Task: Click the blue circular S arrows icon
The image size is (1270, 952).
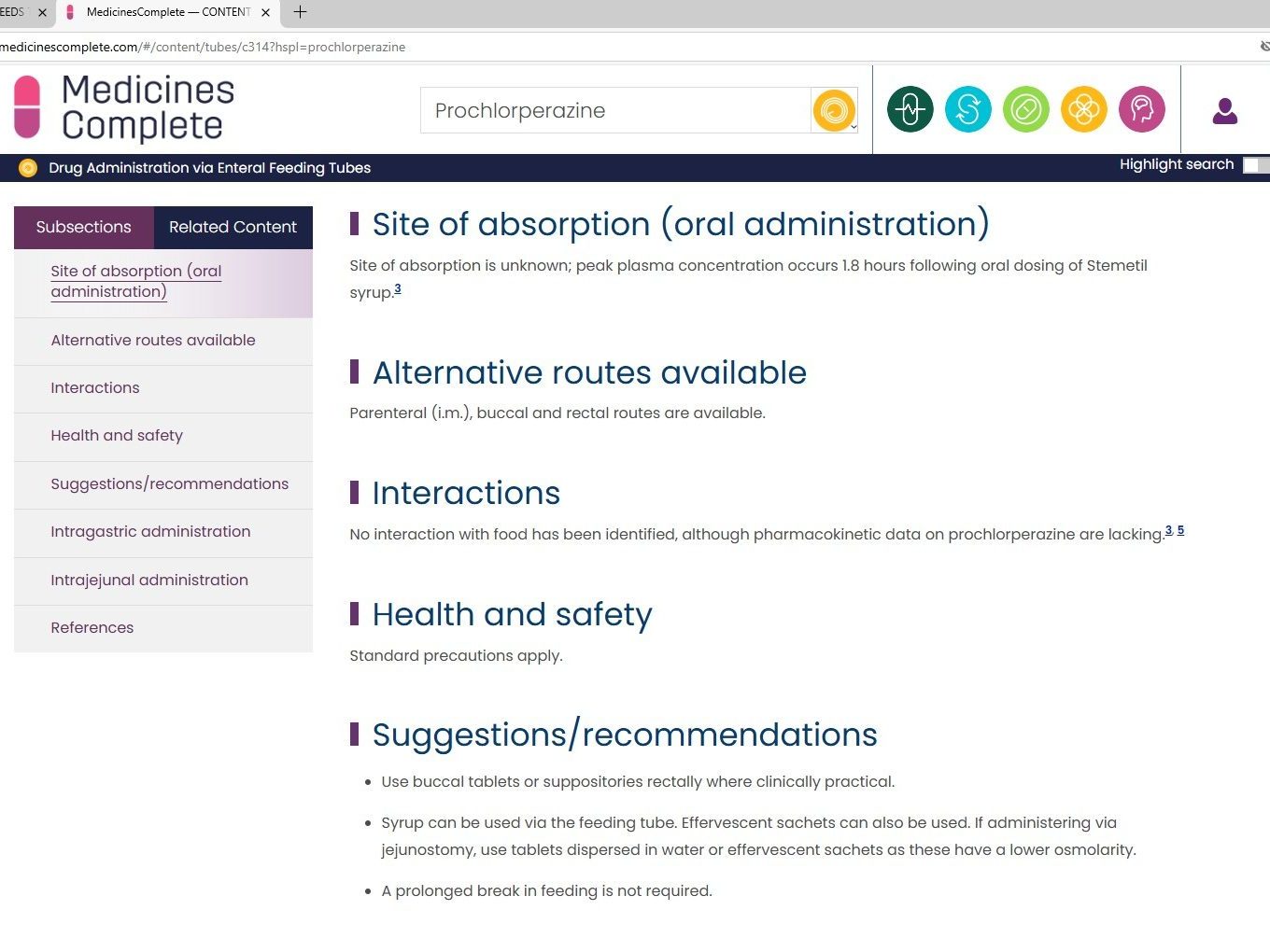Action: point(967,110)
